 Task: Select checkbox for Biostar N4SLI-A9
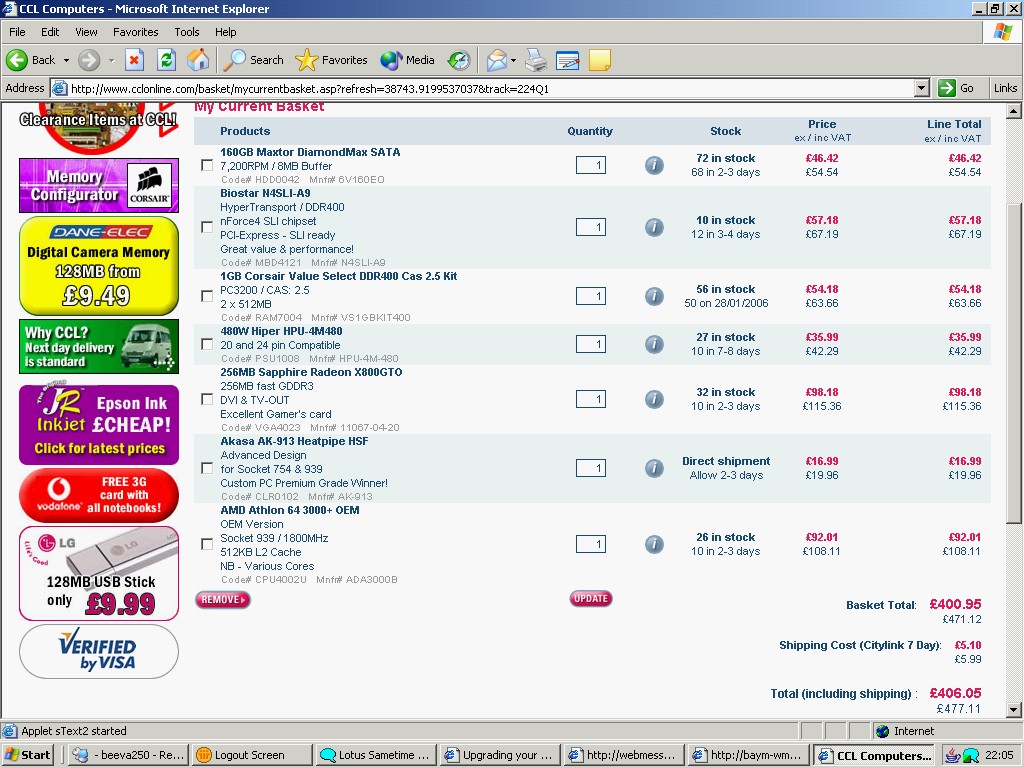click(207, 227)
